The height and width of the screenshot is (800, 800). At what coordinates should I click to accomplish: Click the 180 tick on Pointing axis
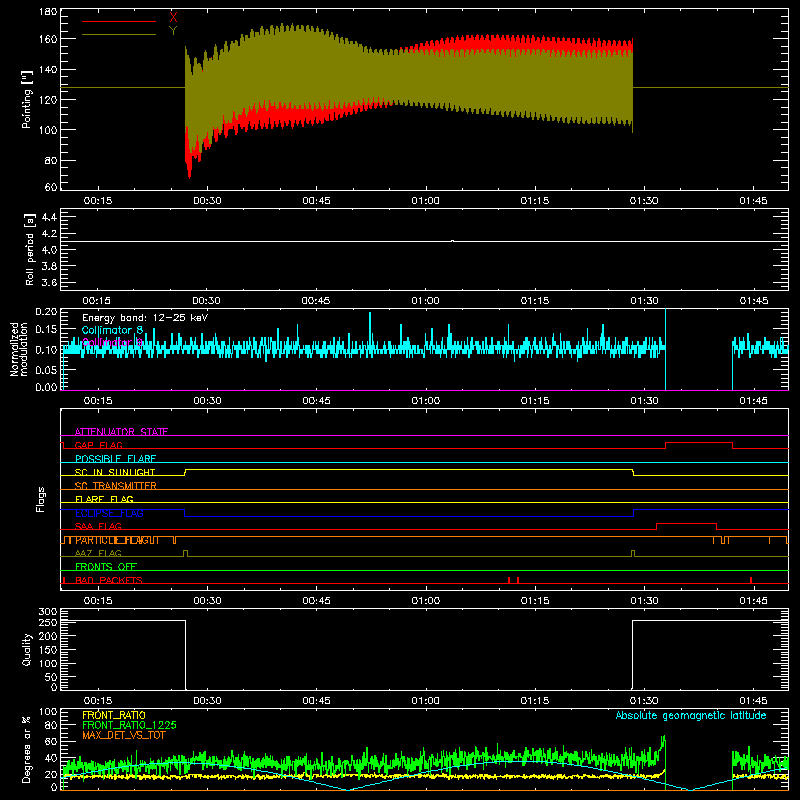[48, 12]
